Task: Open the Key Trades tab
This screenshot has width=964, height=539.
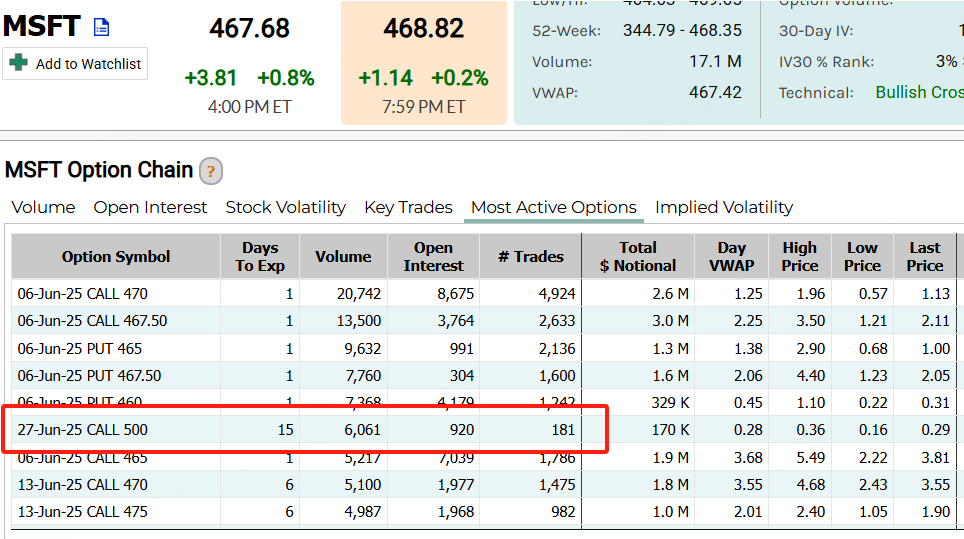Action: tap(408, 207)
